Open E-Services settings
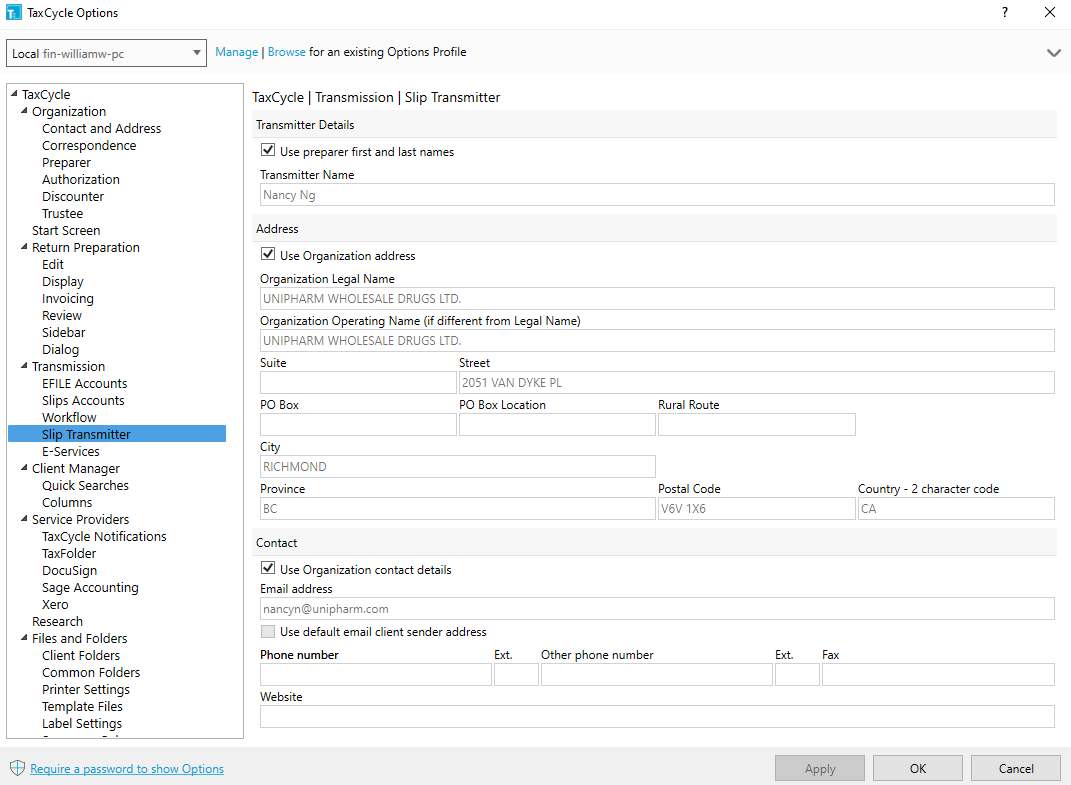Screen dimensions: 1071x785 [x=71, y=452]
